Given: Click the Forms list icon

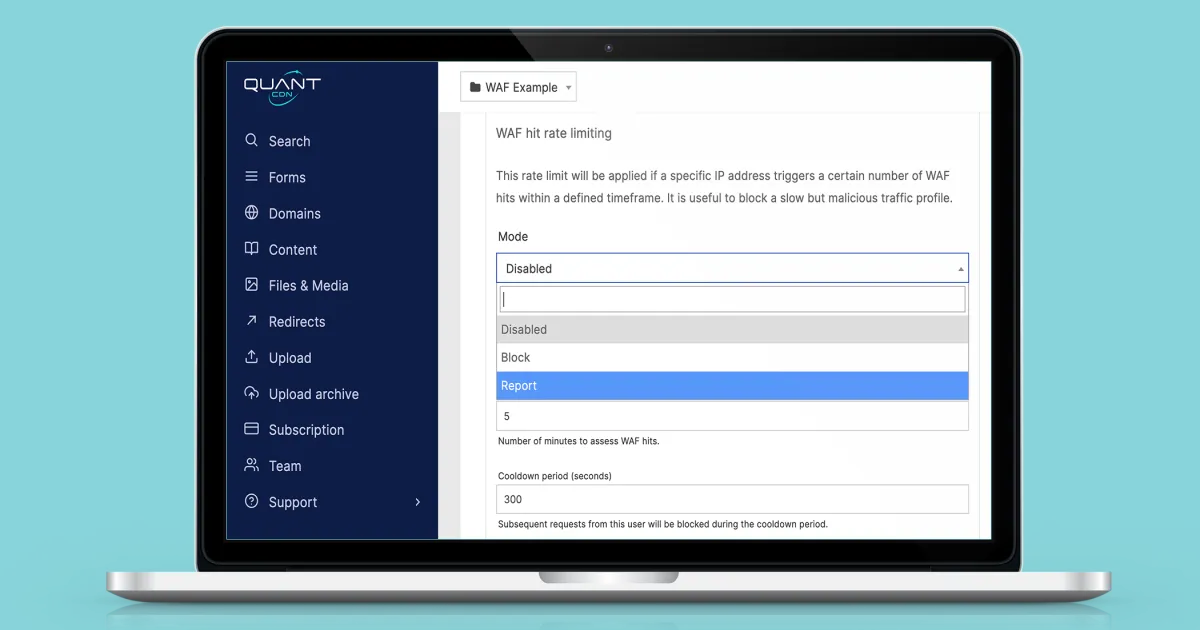Looking at the screenshot, I should tap(252, 177).
